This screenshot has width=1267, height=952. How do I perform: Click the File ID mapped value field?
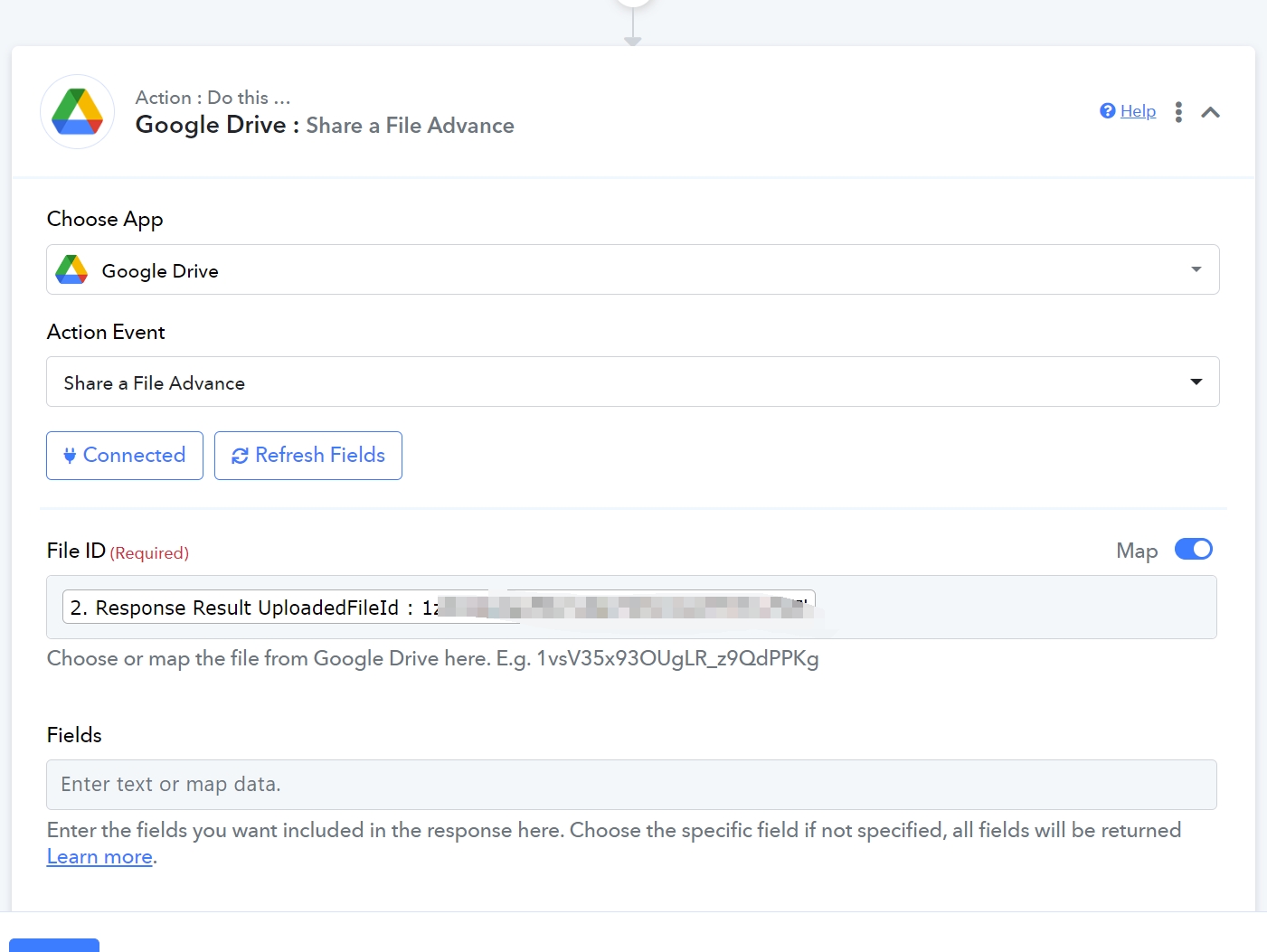[631, 607]
